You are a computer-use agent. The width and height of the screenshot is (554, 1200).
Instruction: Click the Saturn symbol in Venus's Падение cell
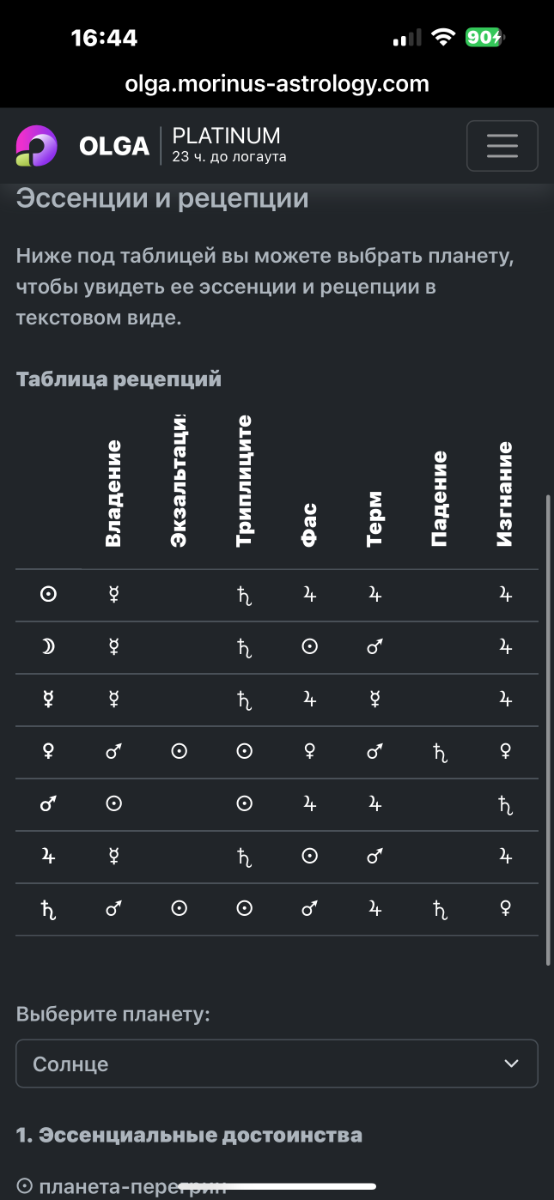pos(440,751)
